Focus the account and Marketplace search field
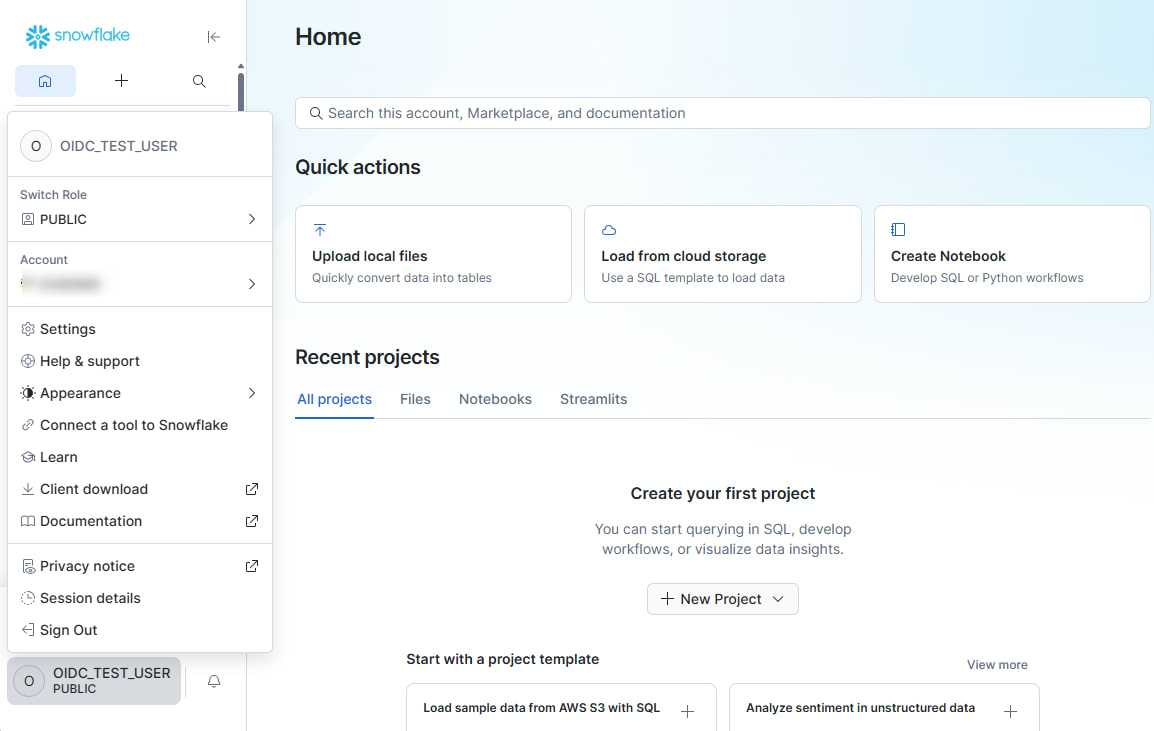 click(723, 113)
